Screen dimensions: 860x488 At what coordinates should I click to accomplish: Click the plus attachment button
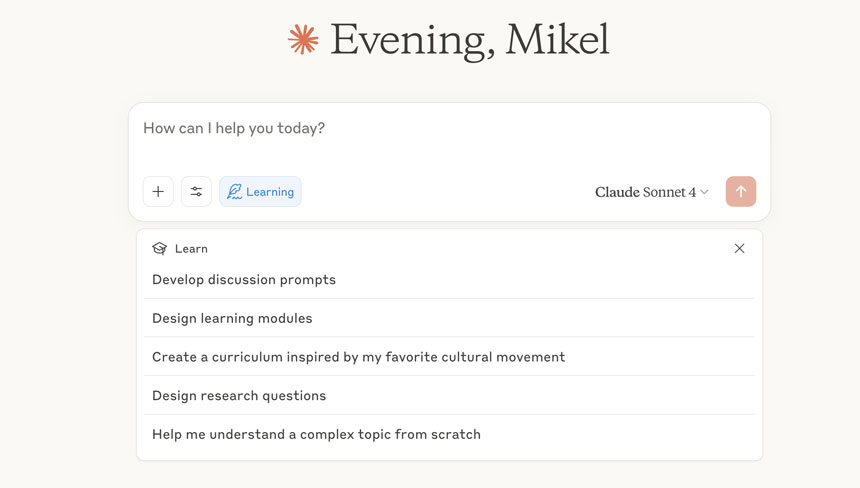[x=158, y=191]
